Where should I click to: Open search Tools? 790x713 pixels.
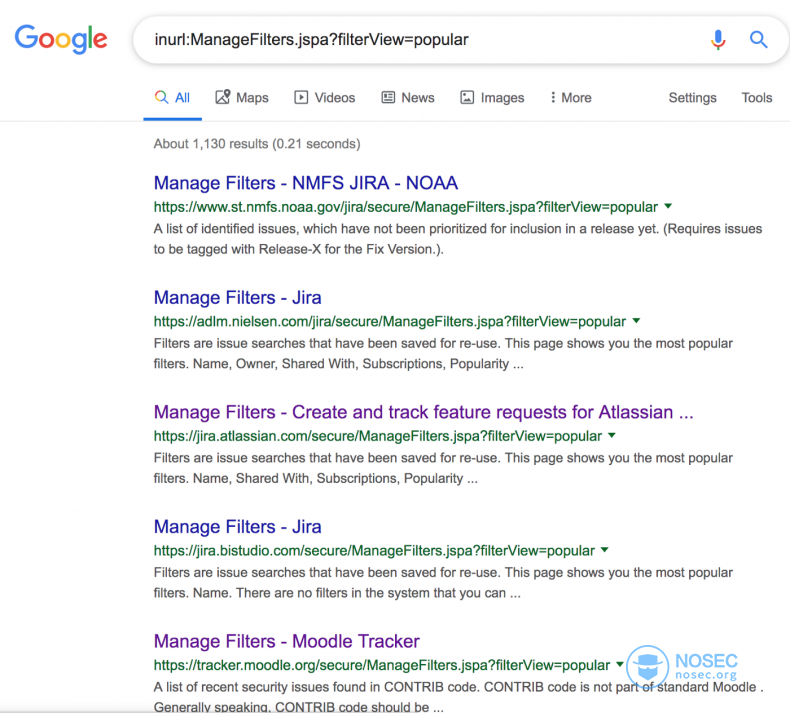757,98
